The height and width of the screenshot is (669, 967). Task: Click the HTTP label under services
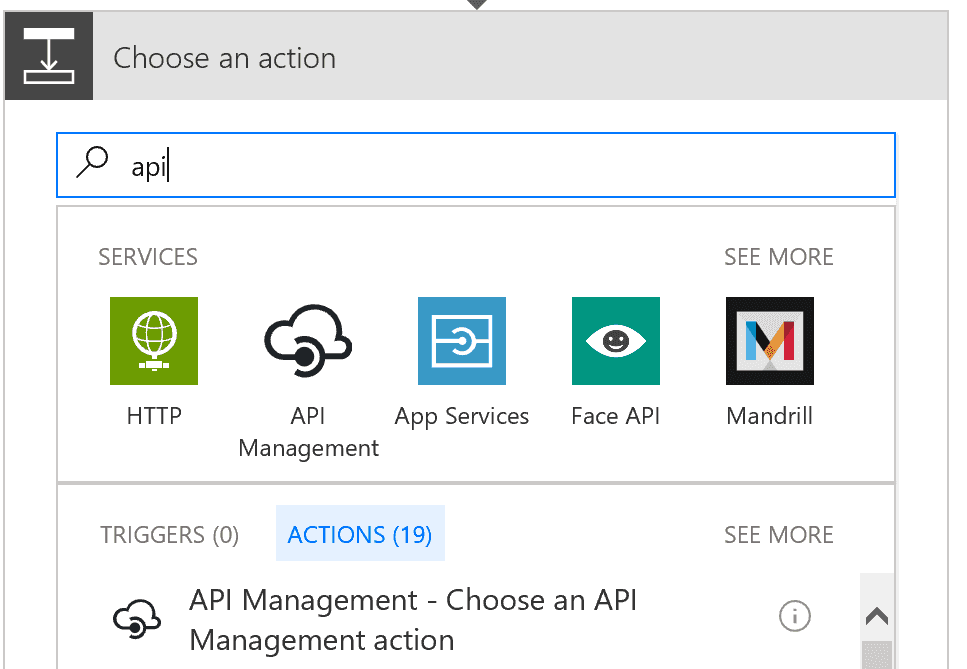point(154,416)
